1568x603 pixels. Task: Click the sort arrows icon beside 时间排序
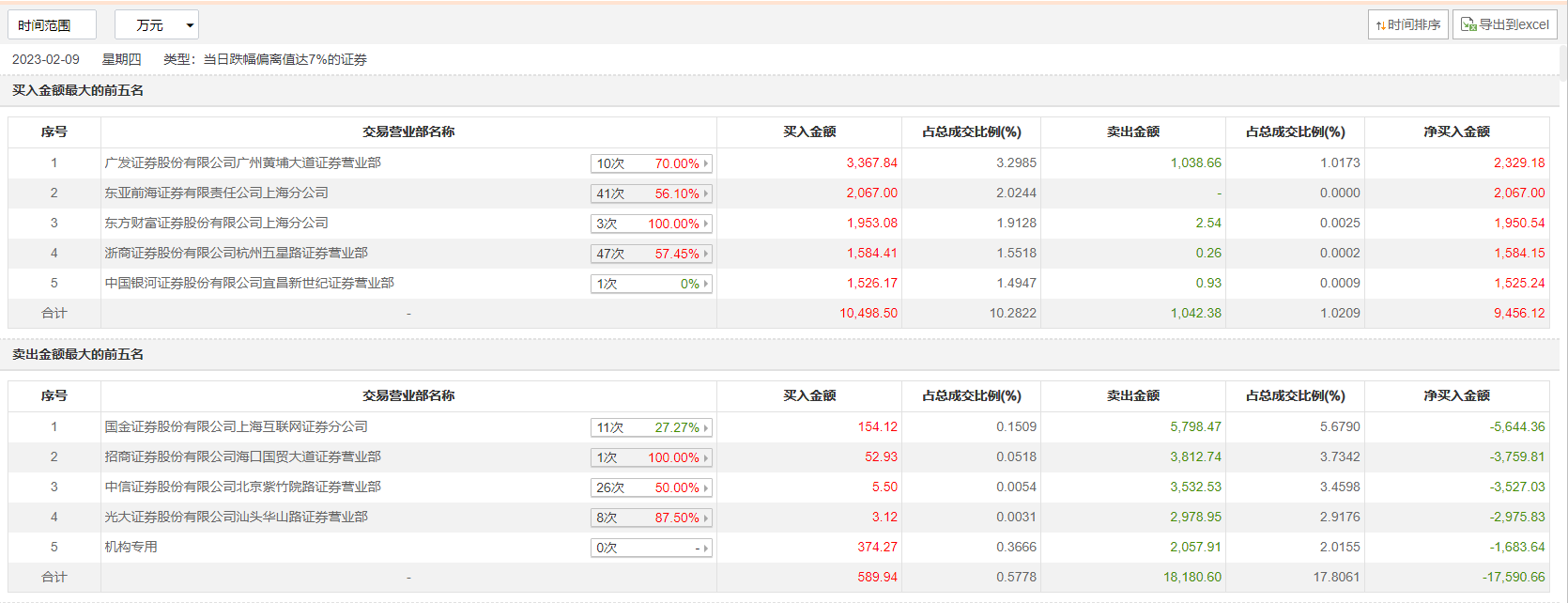(1380, 25)
